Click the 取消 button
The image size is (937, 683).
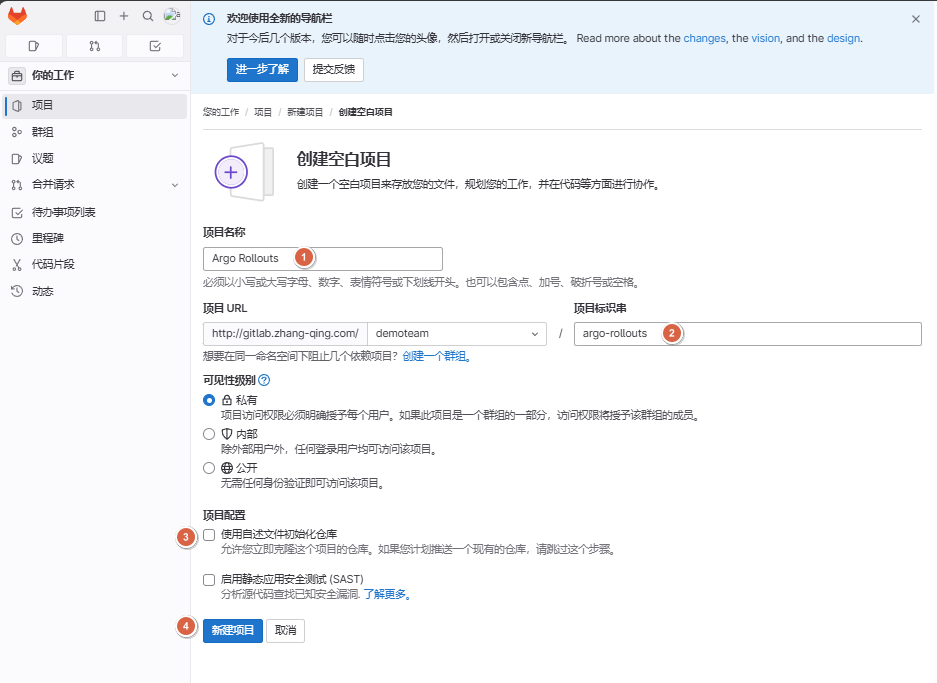click(x=286, y=630)
